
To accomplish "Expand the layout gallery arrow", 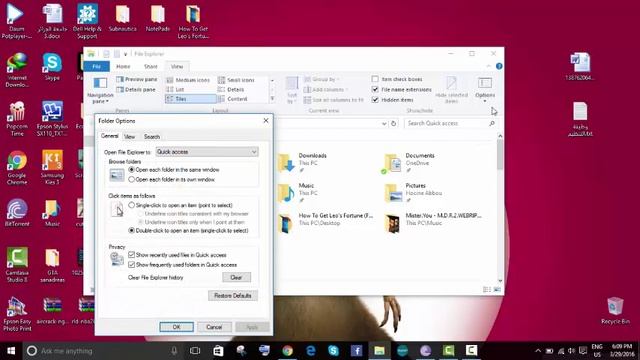I will tap(272, 99).
